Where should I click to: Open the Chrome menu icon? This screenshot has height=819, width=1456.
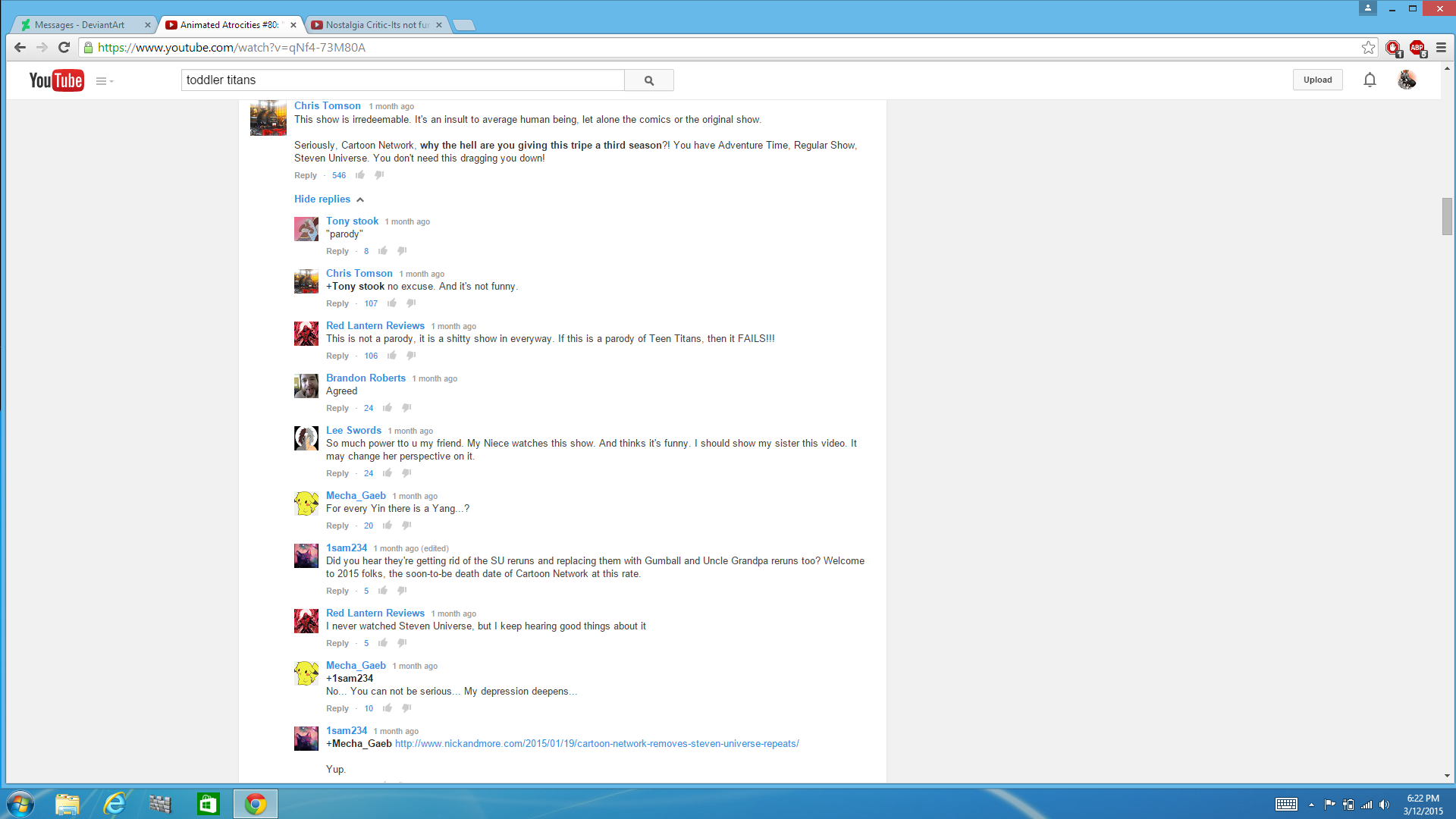point(1441,47)
